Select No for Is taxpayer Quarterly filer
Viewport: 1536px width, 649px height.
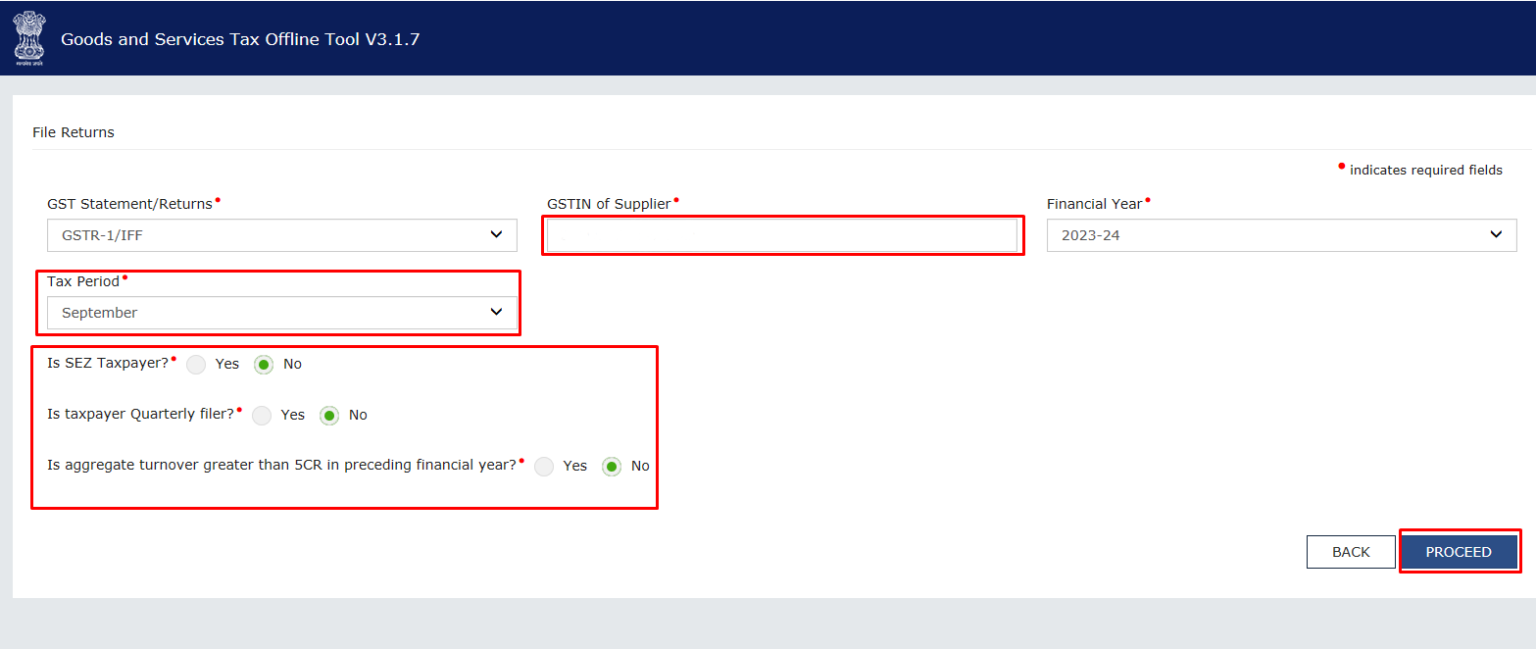point(329,415)
